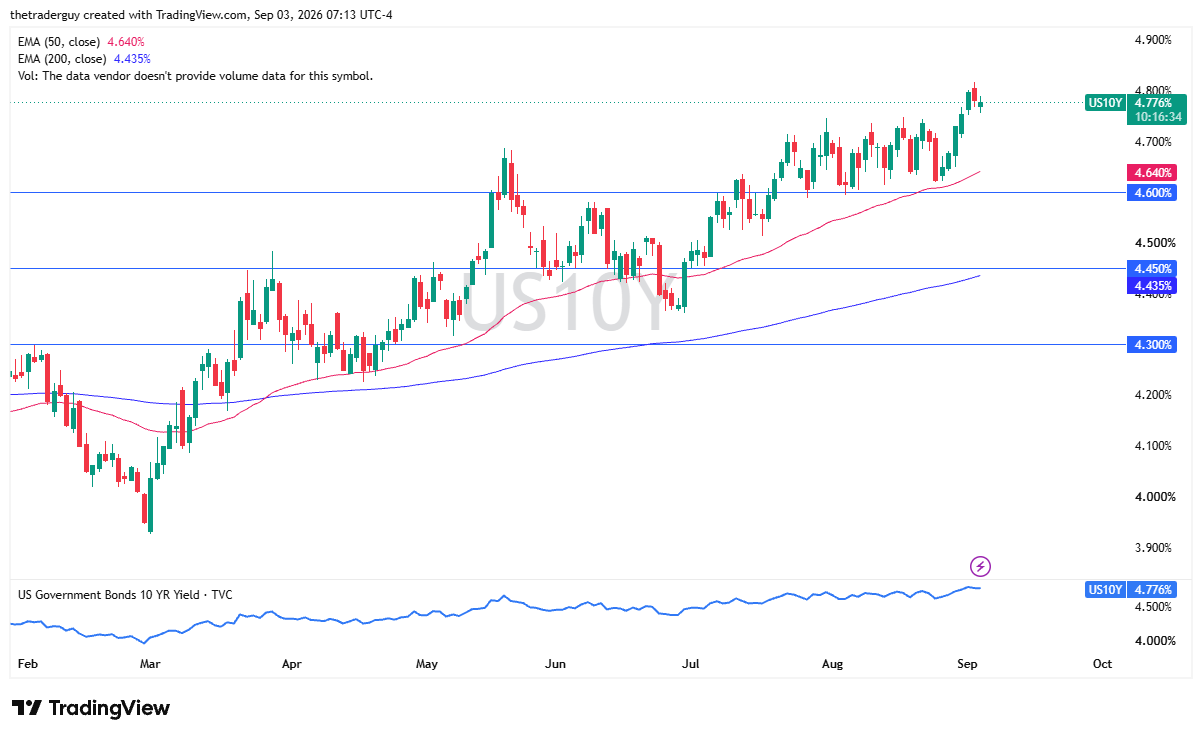Click the red 4.640% EMA price tag

tap(1153, 173)
